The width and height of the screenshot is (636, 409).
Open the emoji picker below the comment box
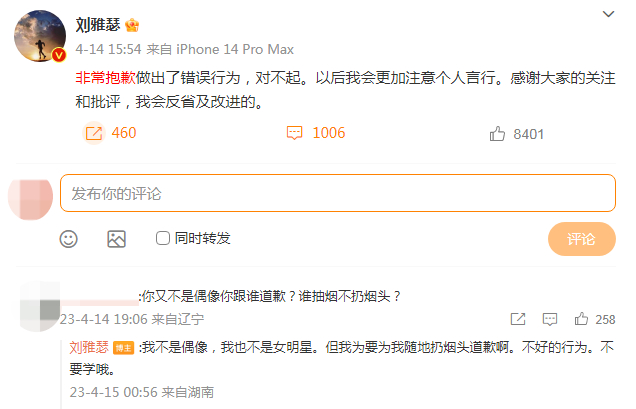pyautogui.click(x=69, y=239)
